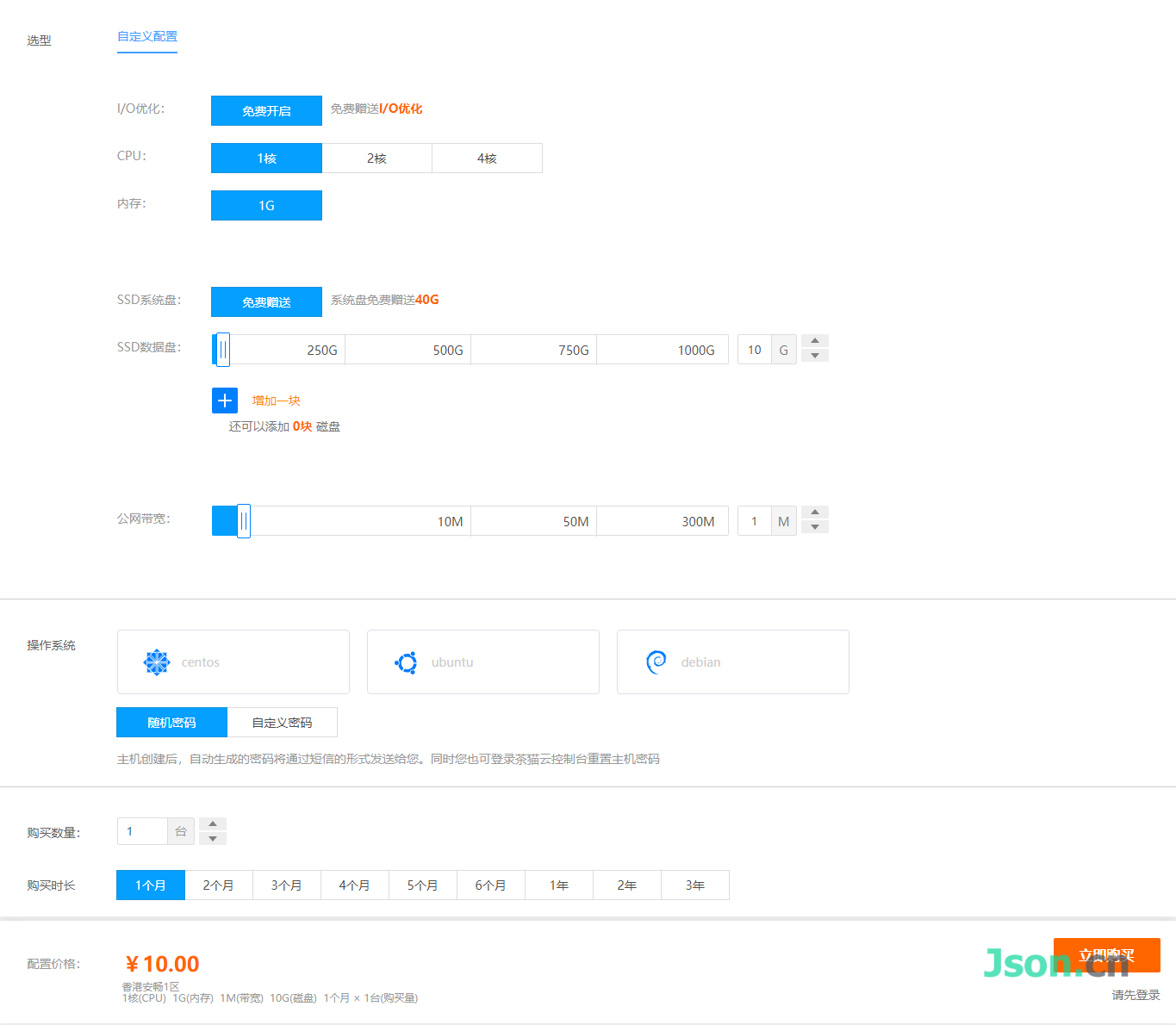The width and height of the screenshot is (1176, 1025).
Task: Click the 免费开启 I/O optimization button
Action: coord(266,111)
